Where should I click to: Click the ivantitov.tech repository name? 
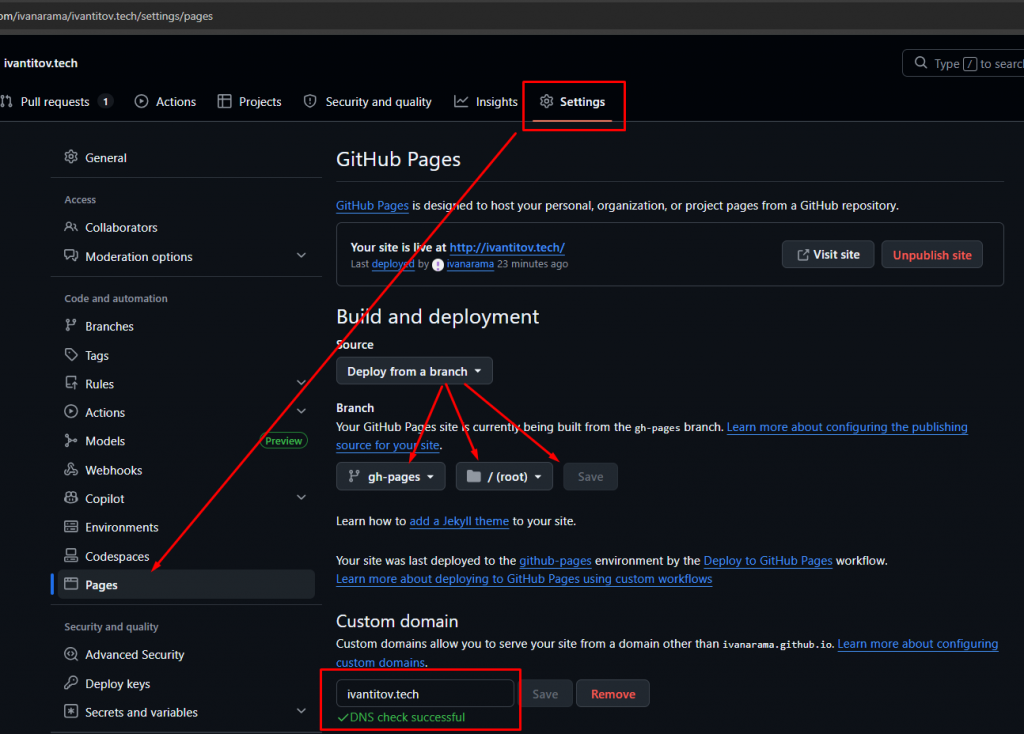(40, 63)
